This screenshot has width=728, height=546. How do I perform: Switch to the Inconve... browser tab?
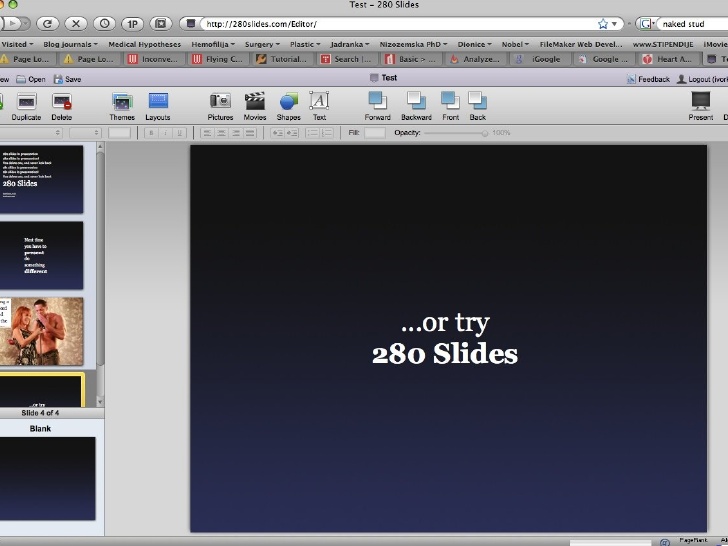click(x=154, y=59)
